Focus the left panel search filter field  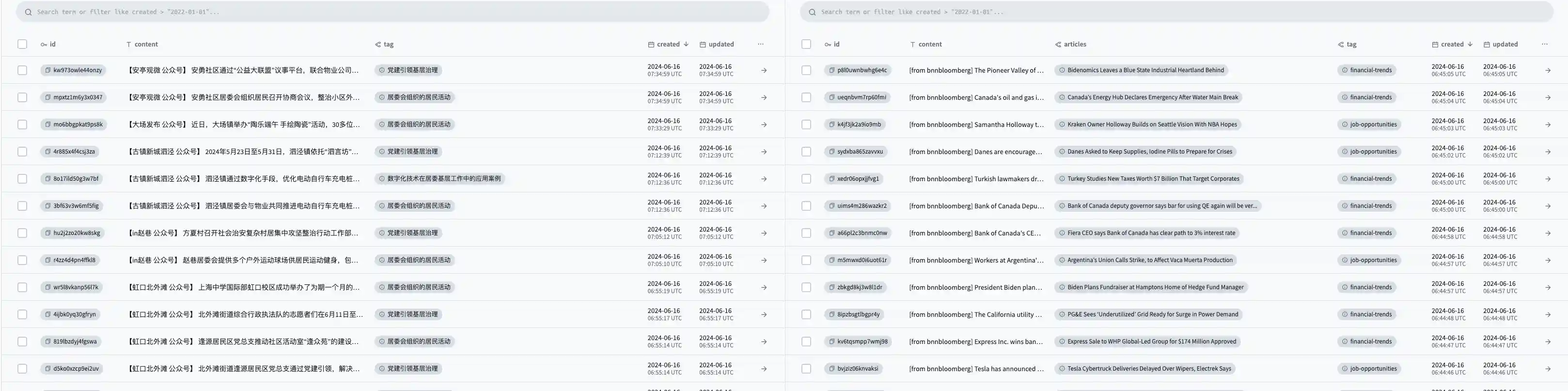point(396,12)
